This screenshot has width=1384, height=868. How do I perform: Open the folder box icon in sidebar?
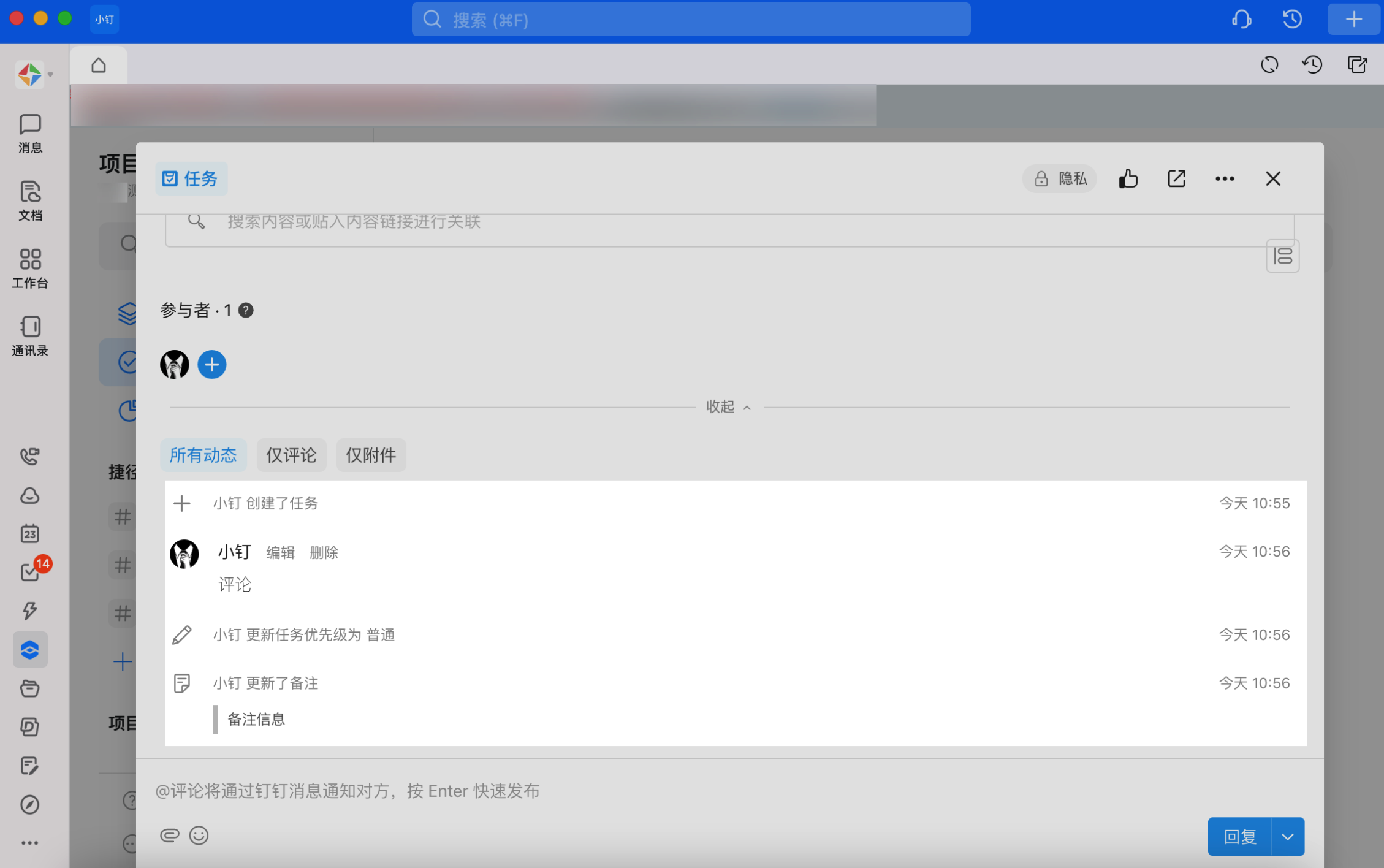tap(30, 688)
